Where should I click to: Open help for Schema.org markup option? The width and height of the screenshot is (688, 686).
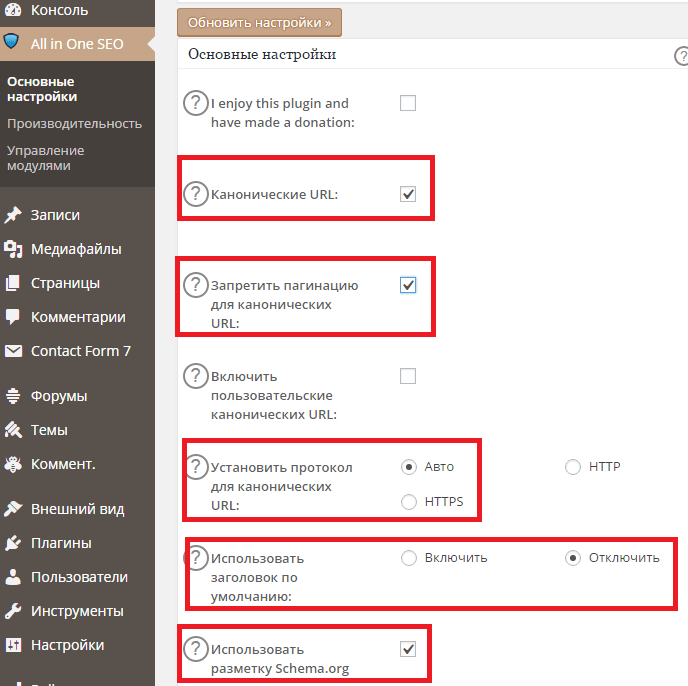point(196,649)
